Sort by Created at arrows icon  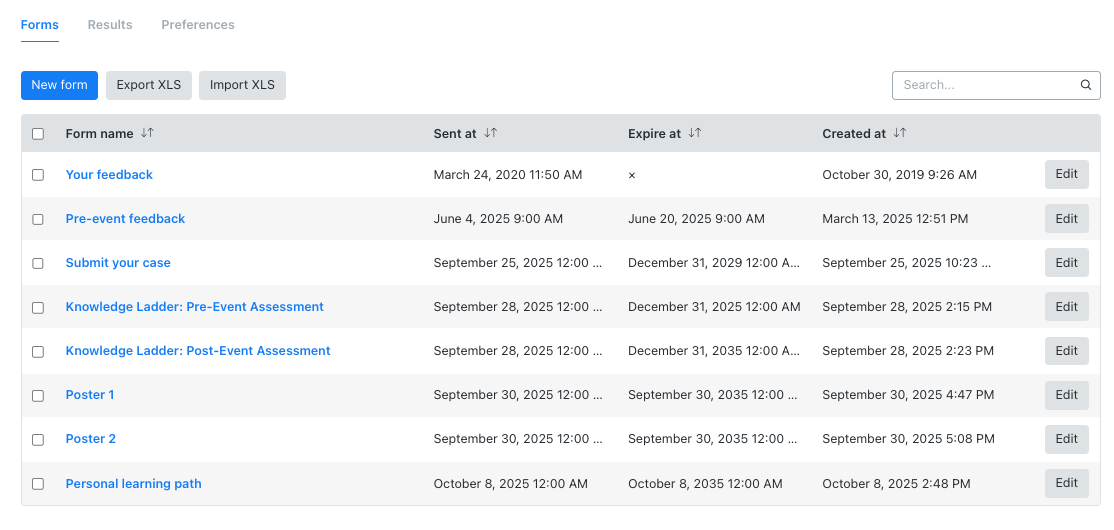899,133
